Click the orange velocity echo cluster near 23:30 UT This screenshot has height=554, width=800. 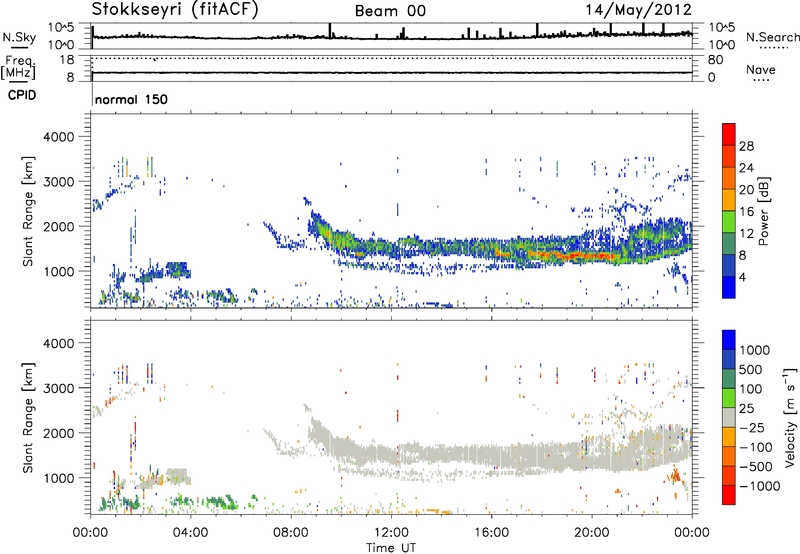coord(674,476)
